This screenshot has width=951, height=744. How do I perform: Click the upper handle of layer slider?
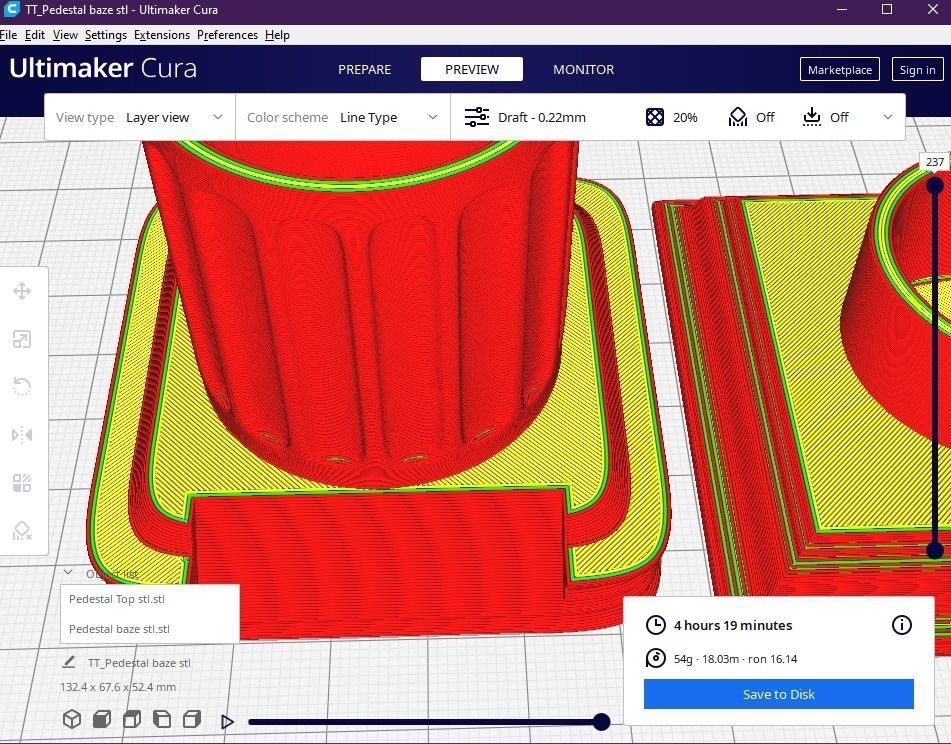point(935,184)
